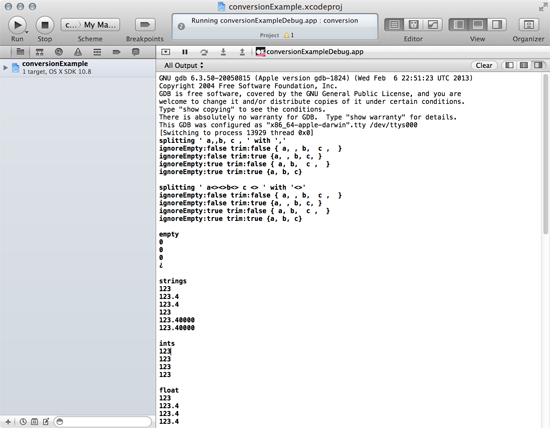The width and height of the screenshot is (550, 428).
Task: Stop the running app
Action: click(x=45, y=25)
